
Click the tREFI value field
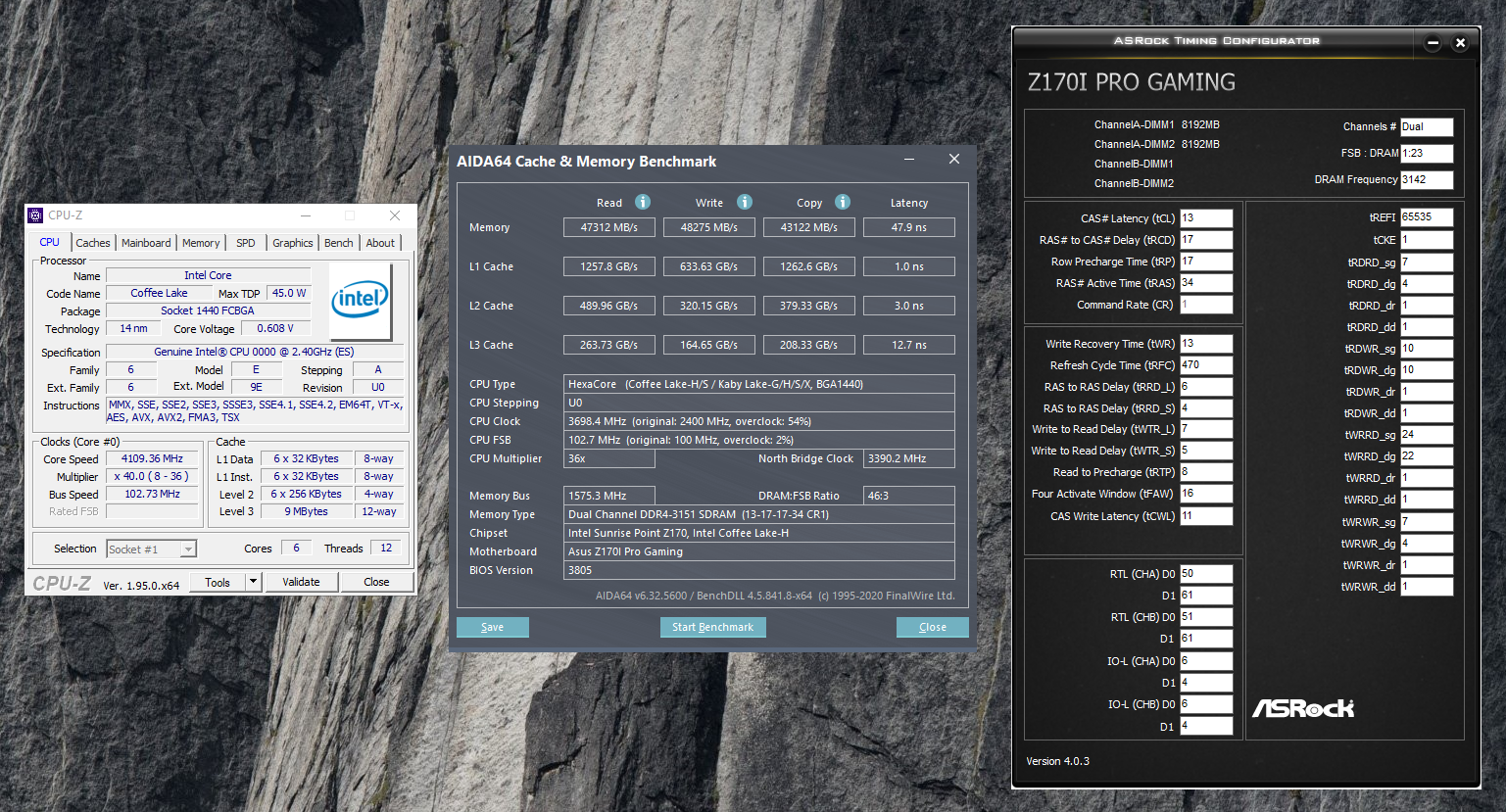click(1427, 217)
